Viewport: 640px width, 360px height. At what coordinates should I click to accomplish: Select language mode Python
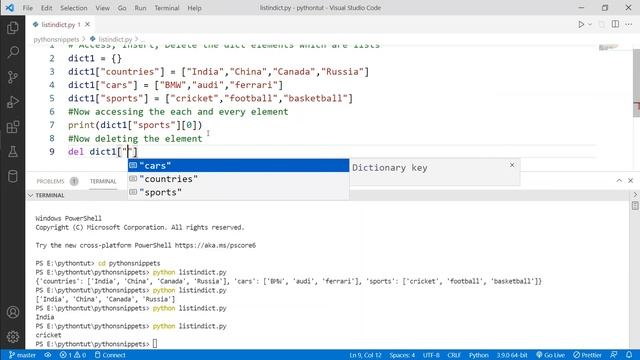(479, 355)
